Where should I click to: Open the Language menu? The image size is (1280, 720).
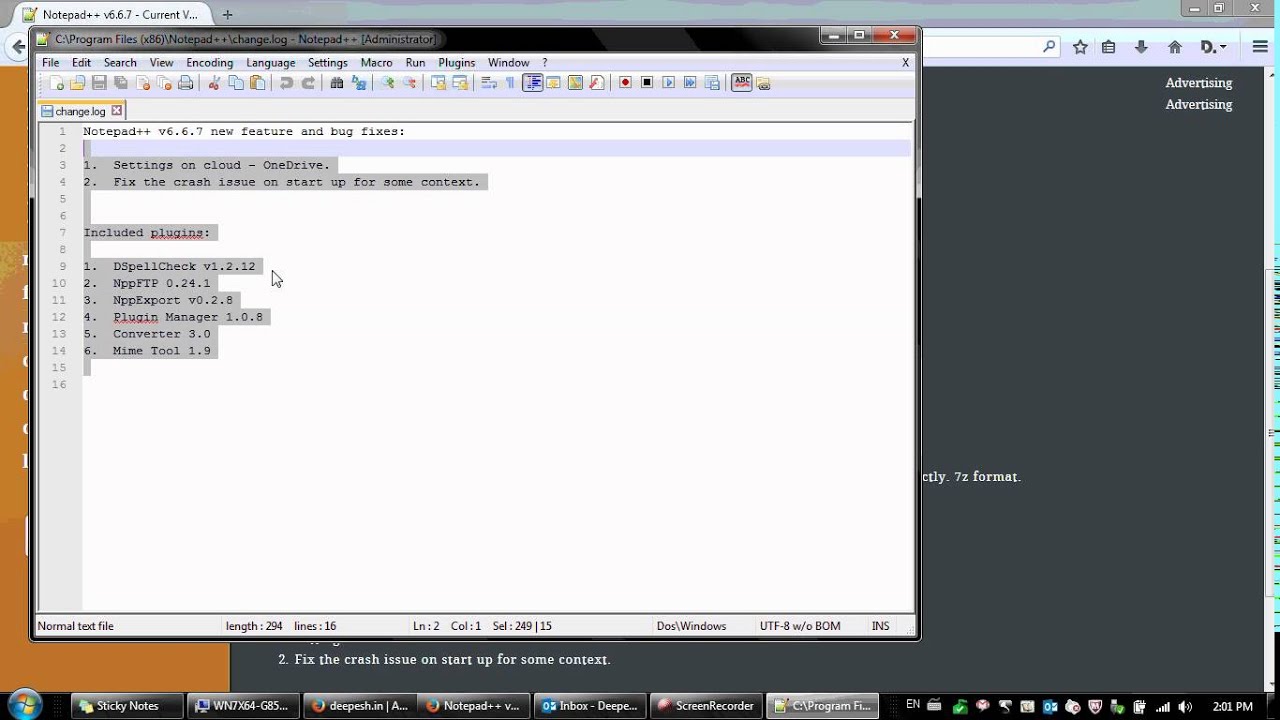click(x=270, y=62)
